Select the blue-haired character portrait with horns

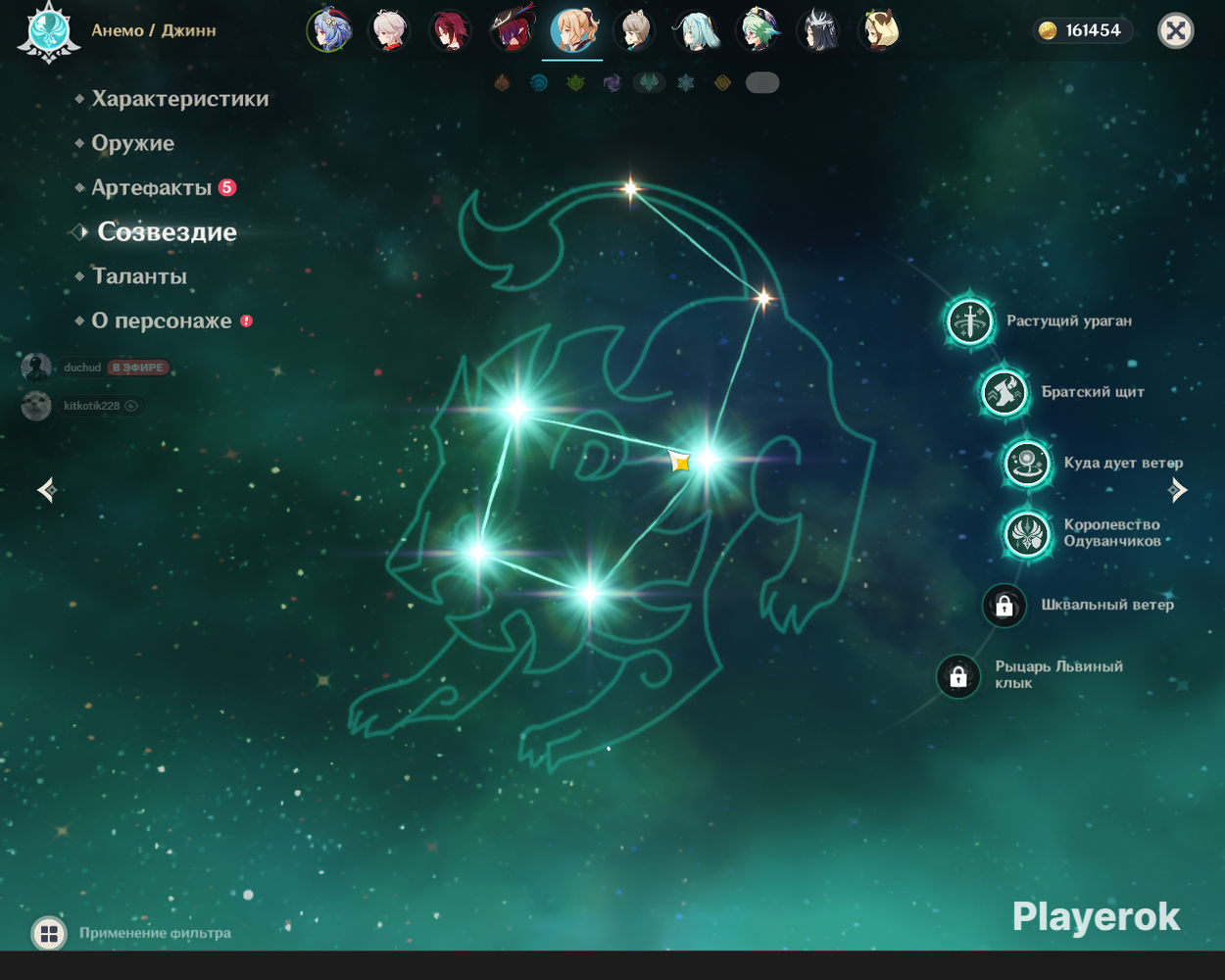tap(329, 30)
